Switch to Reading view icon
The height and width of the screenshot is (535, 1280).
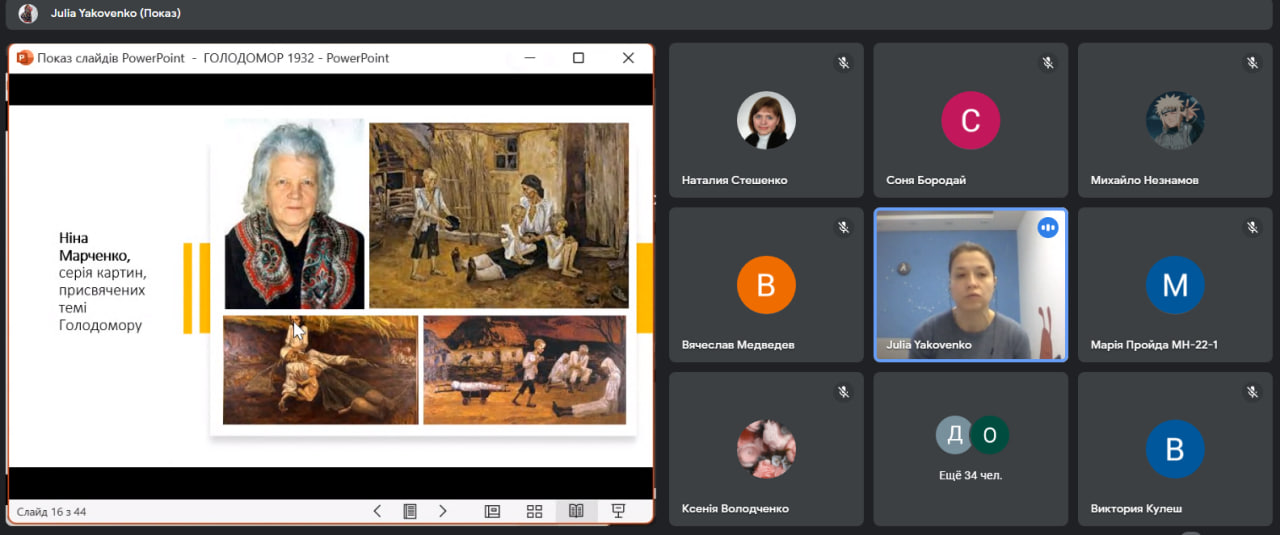576,511
